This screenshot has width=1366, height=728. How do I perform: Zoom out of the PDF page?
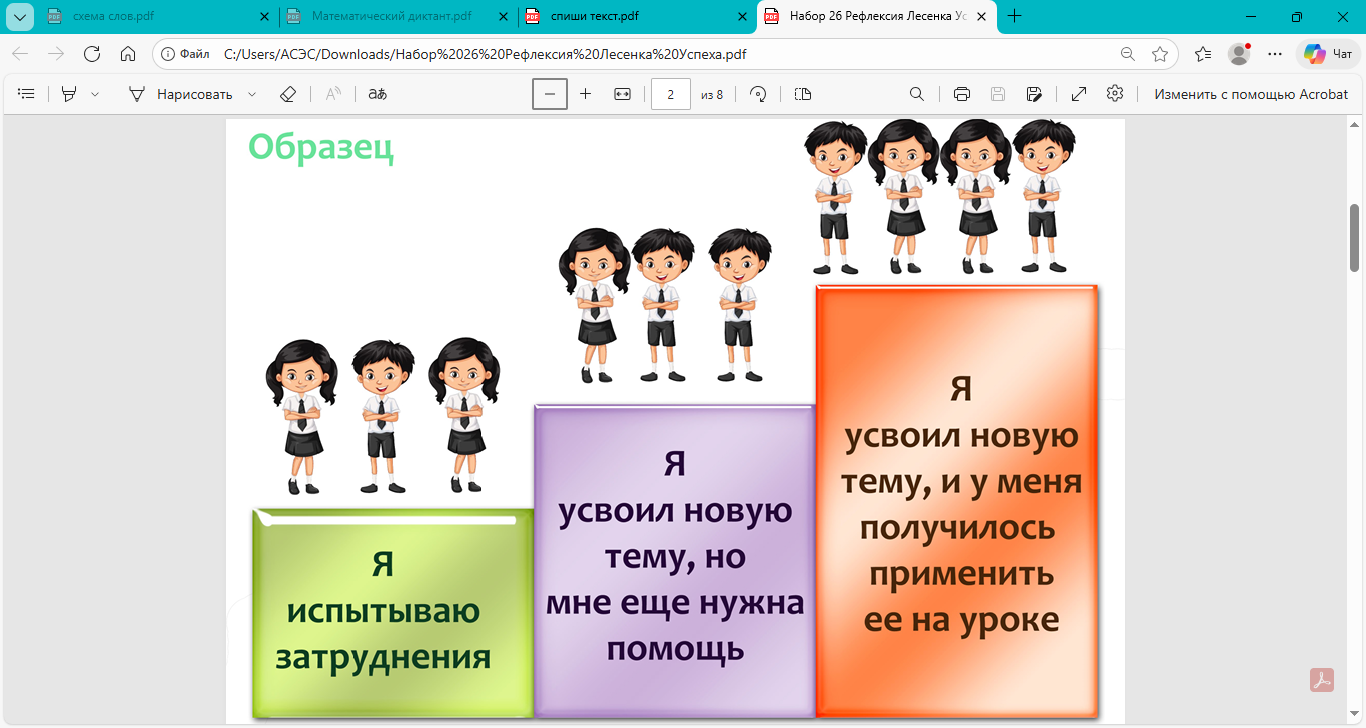point(550,94)
